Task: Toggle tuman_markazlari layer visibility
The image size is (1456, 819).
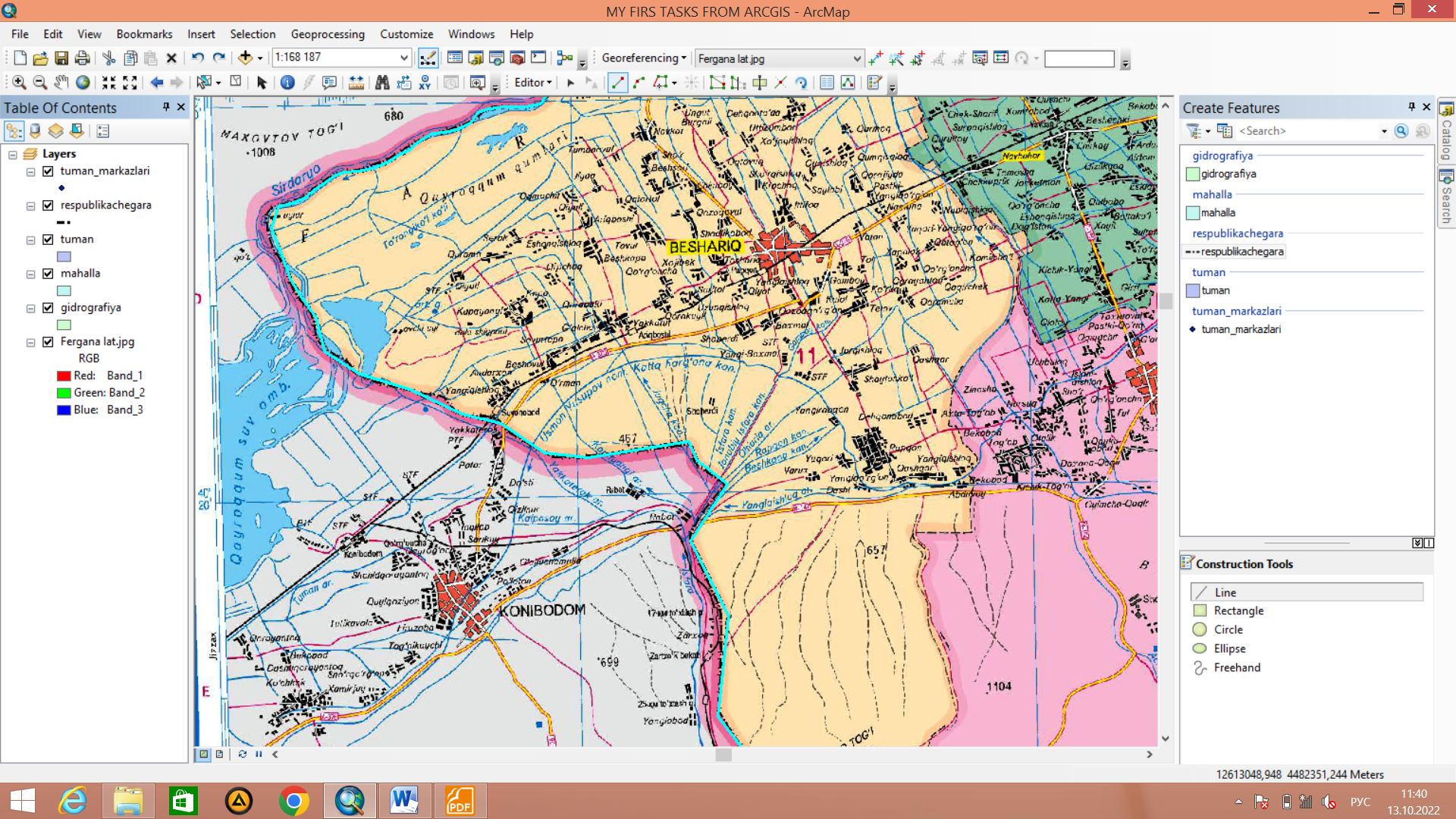Action: (x=48, y=171)
